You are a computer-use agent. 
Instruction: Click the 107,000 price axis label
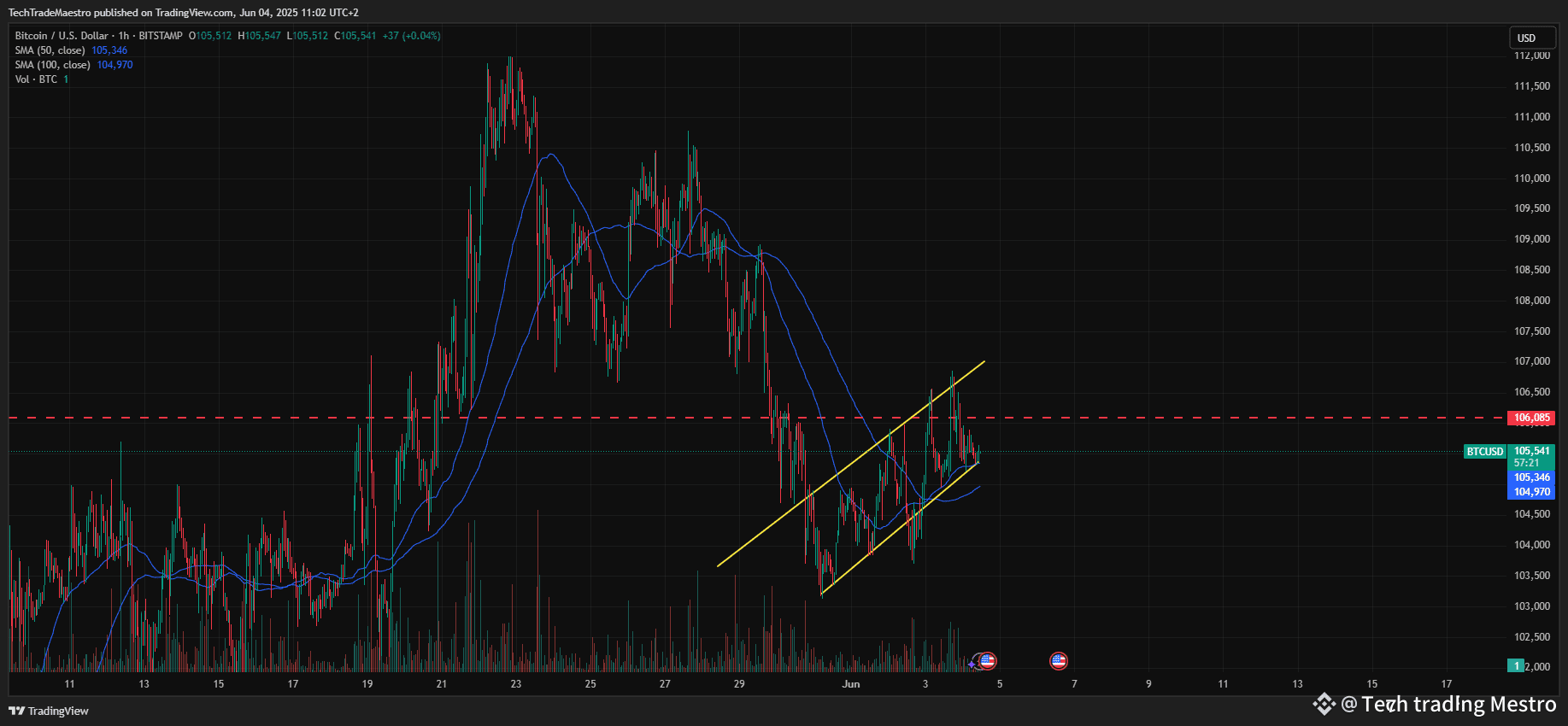[1532, 361]
